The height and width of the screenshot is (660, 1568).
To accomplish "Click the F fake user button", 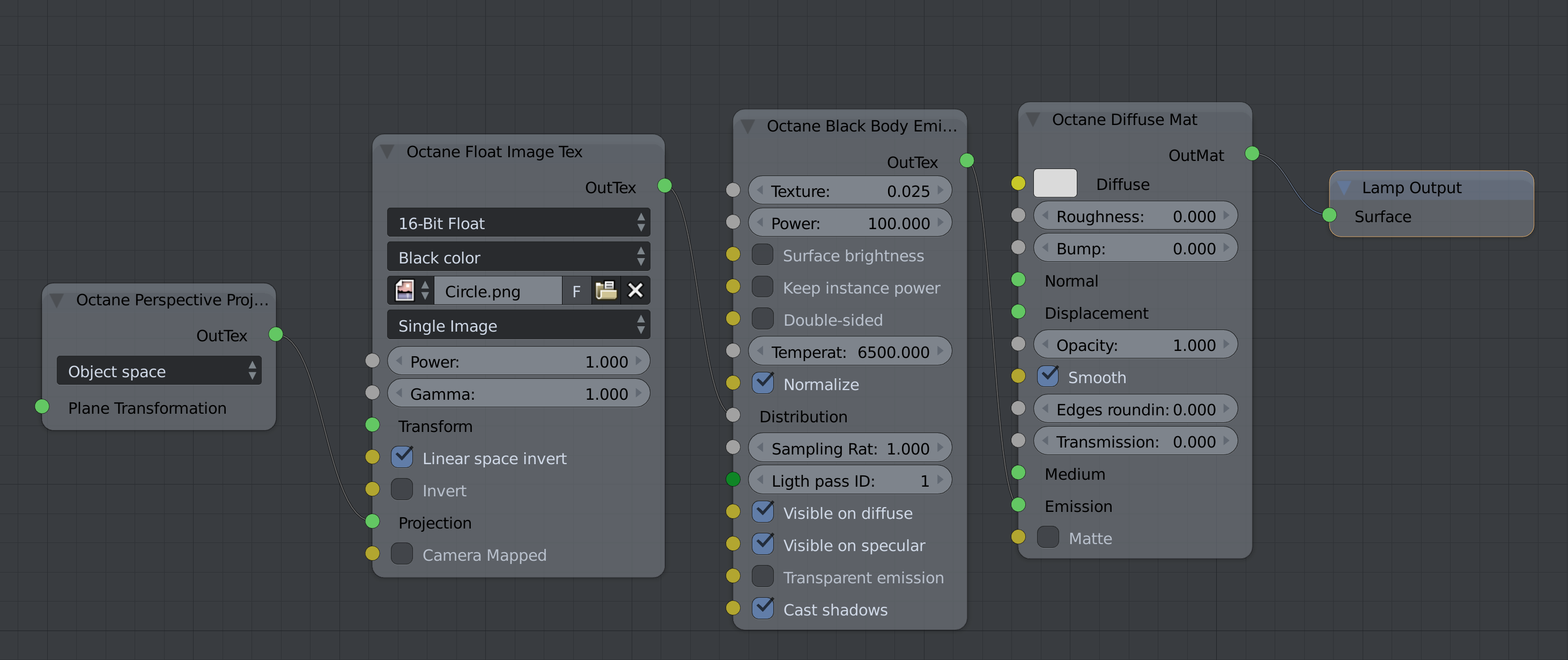I will tap(576, 291).
